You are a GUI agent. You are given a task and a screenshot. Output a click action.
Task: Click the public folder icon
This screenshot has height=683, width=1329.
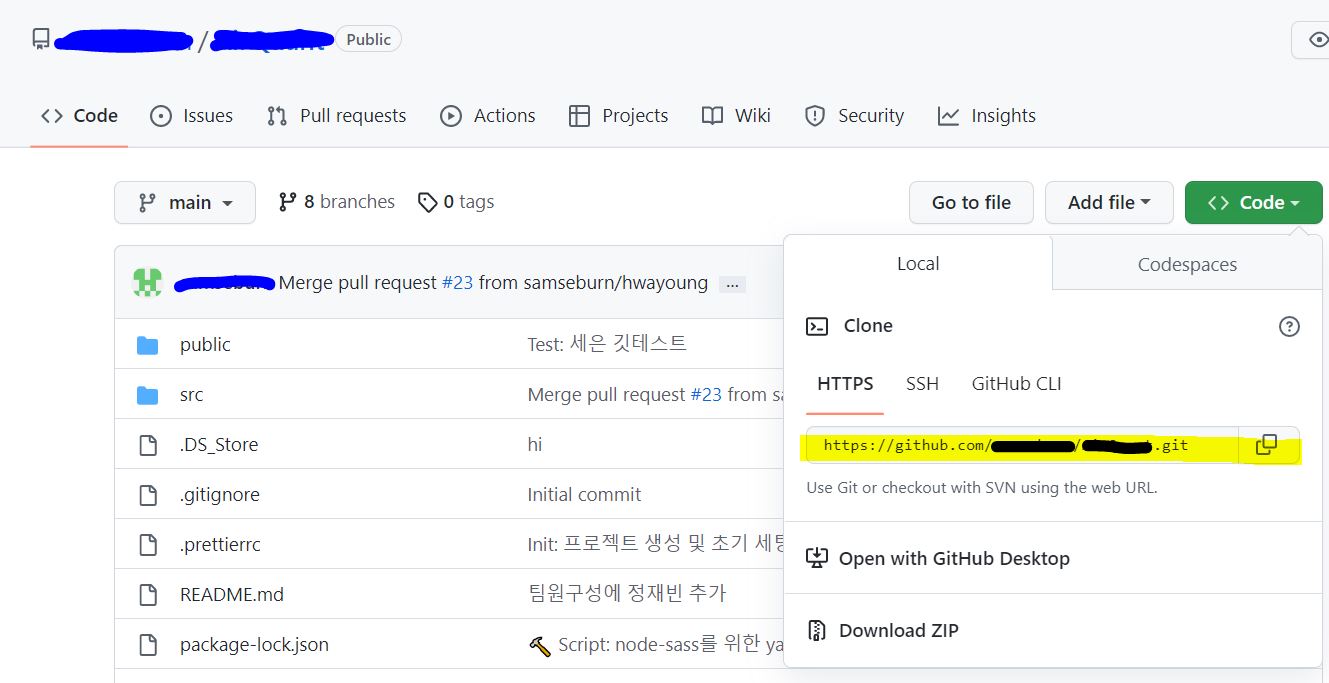tap(148, 345)
